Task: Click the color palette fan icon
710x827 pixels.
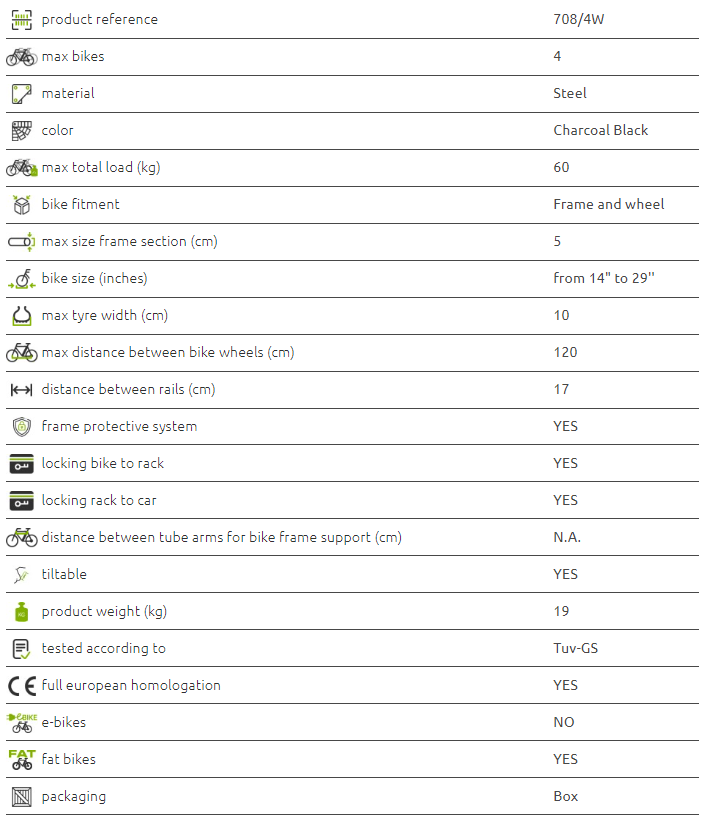Action: coord(21,131)
